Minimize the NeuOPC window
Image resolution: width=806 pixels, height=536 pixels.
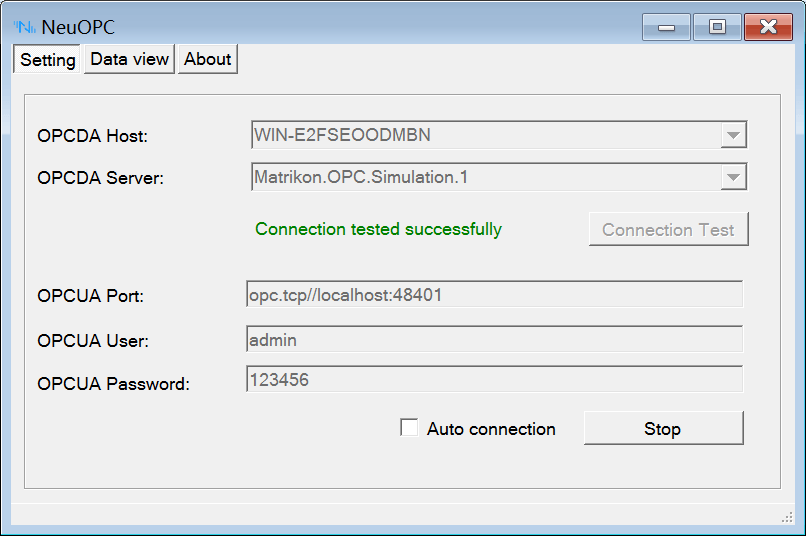click(666, 27)
